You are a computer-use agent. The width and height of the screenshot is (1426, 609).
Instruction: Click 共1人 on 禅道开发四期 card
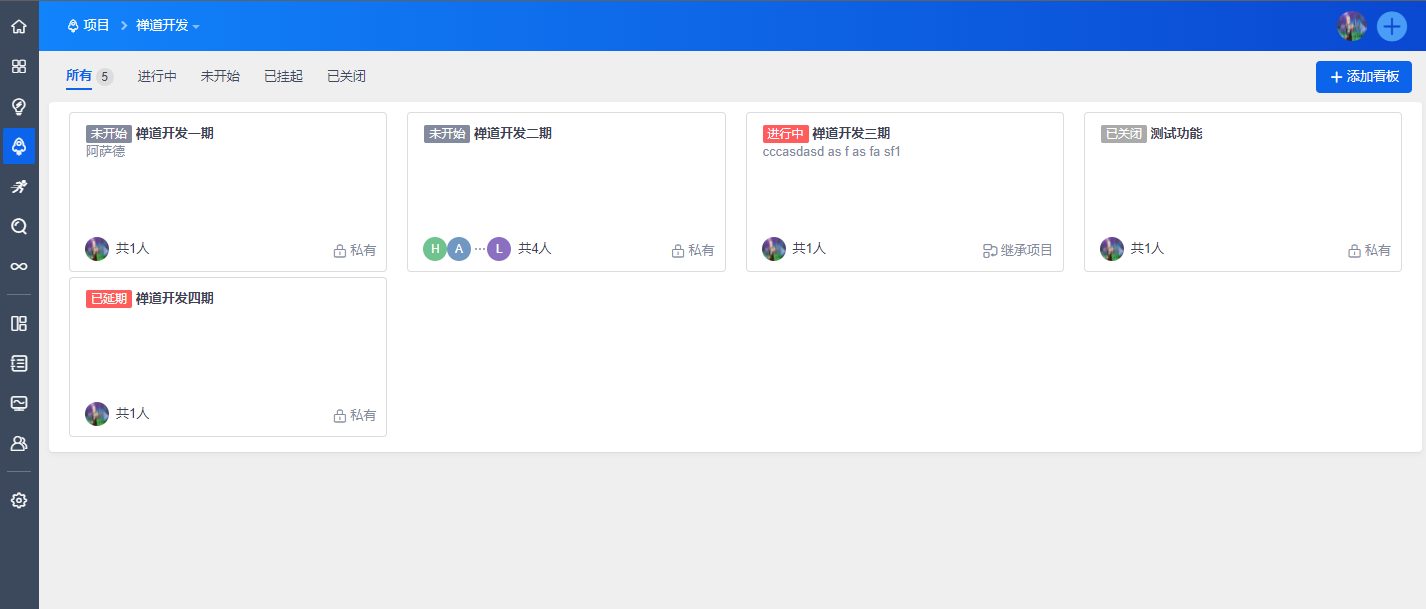point(133,414)
